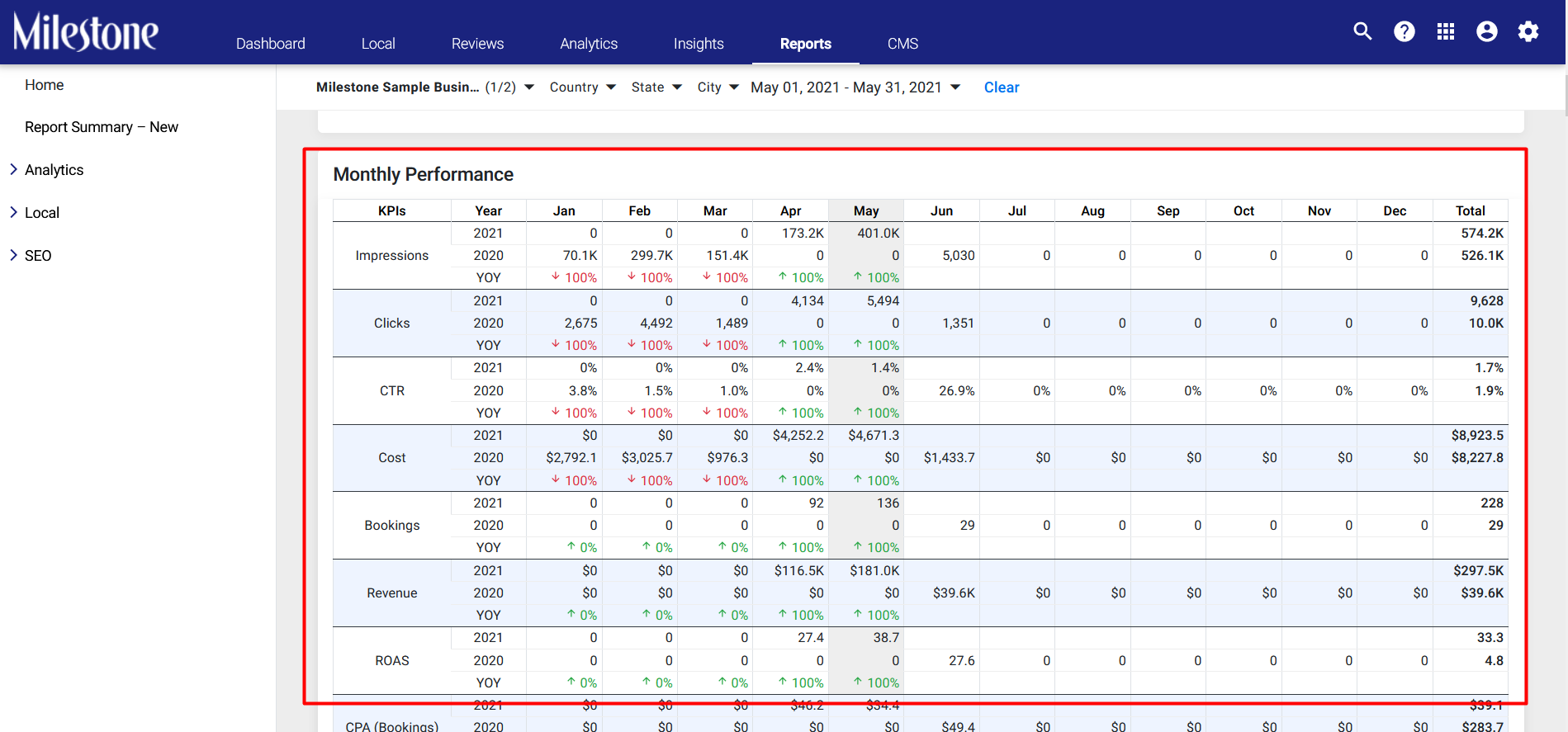Click the Clear filters link
1568x732 pixels.
1002,87
